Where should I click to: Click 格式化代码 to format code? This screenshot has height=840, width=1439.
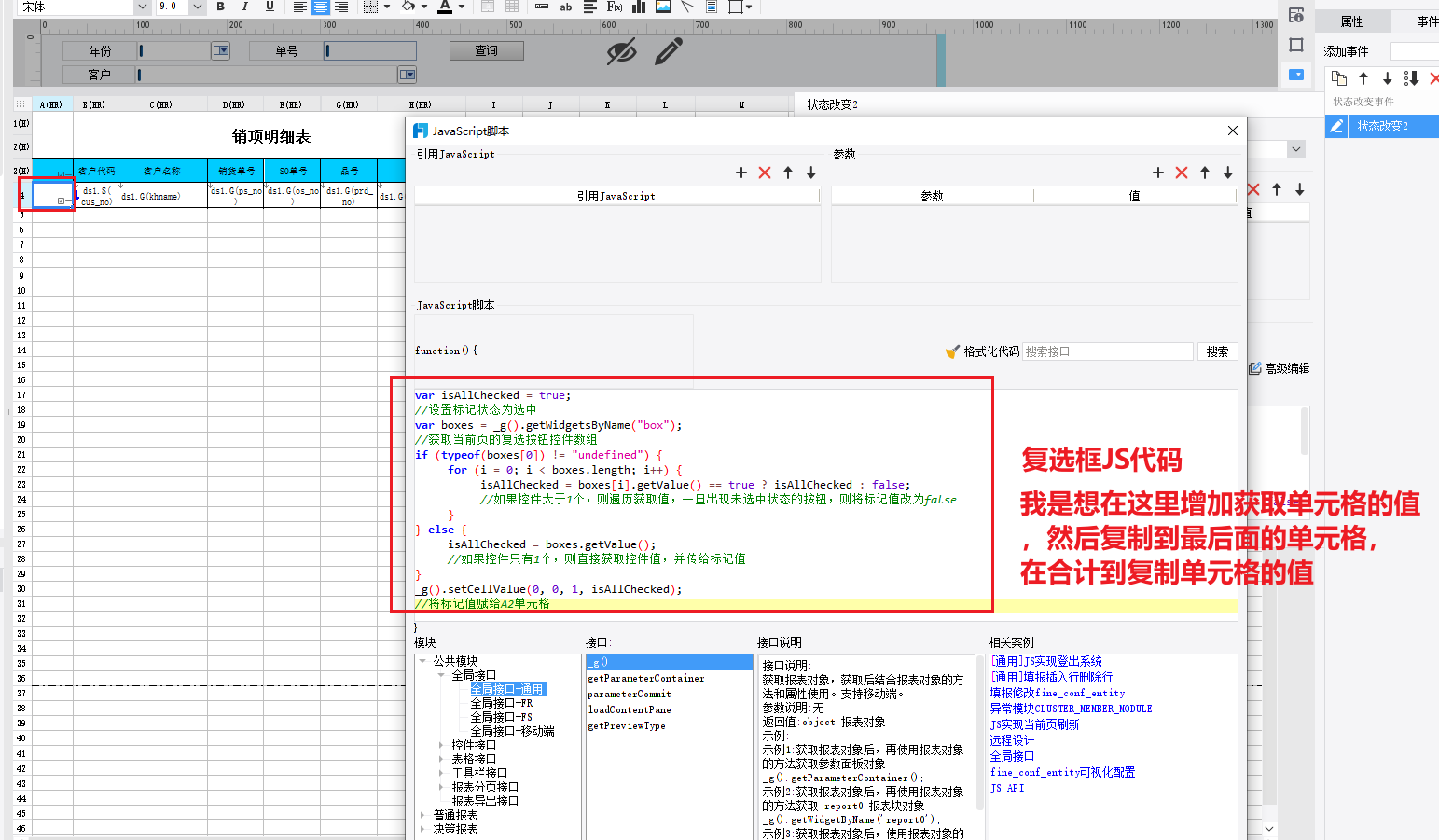(982, 351)
